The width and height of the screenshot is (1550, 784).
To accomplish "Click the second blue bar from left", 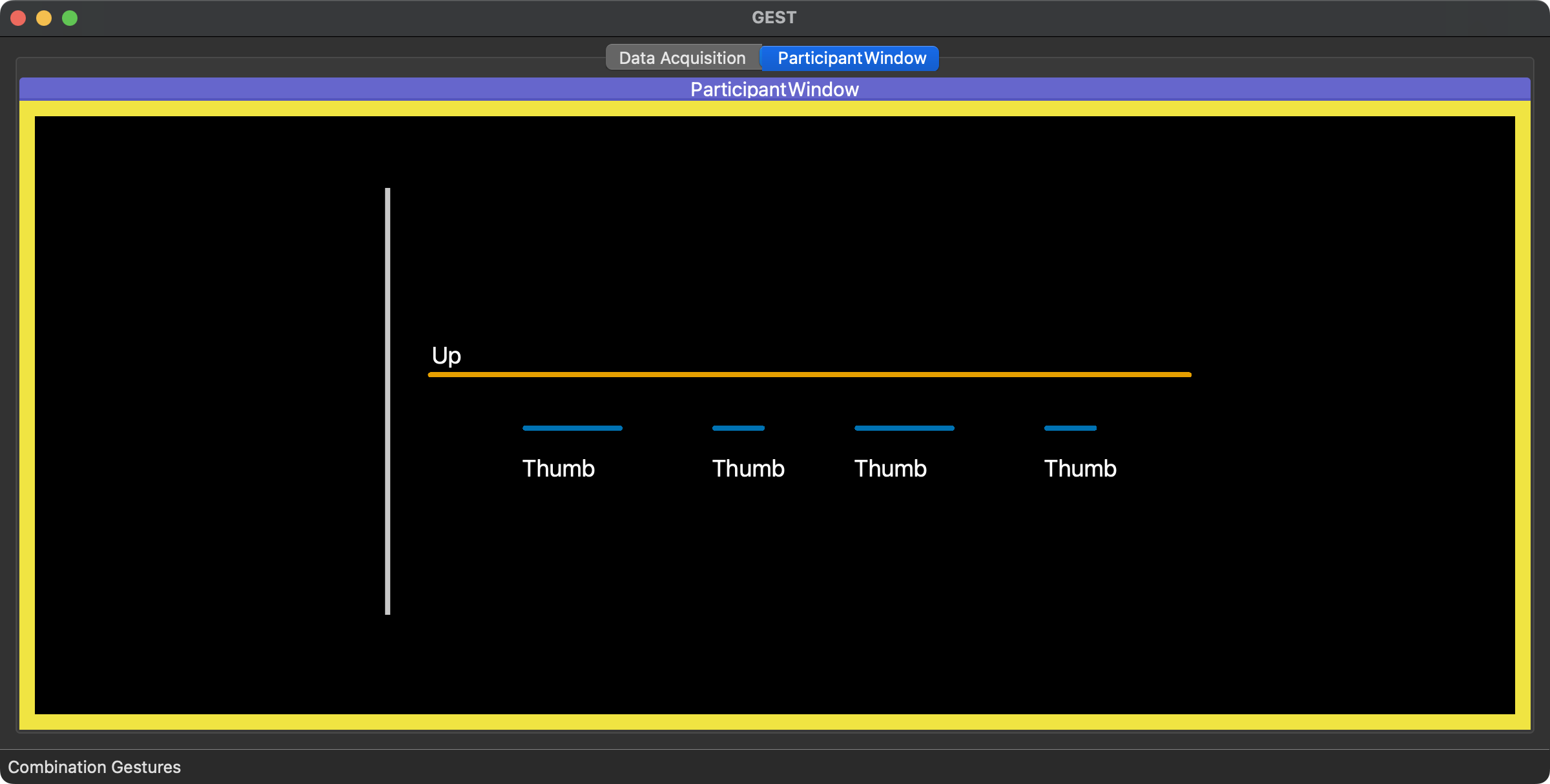I will (738, 428).
